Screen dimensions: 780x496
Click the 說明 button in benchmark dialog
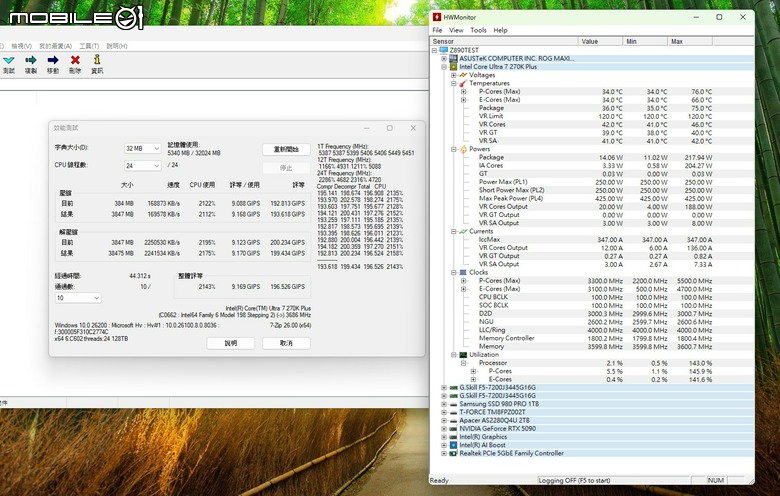pyautogui.click(x=231, y=343)
